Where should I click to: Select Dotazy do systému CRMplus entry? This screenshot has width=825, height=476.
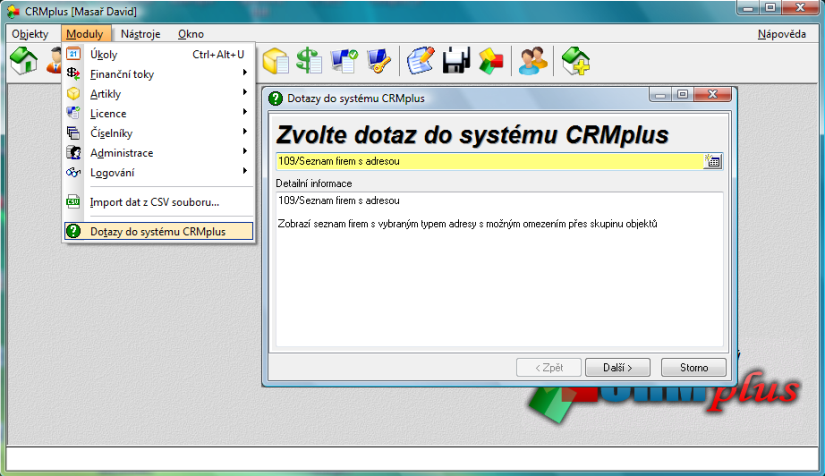[x=159, y=231]
